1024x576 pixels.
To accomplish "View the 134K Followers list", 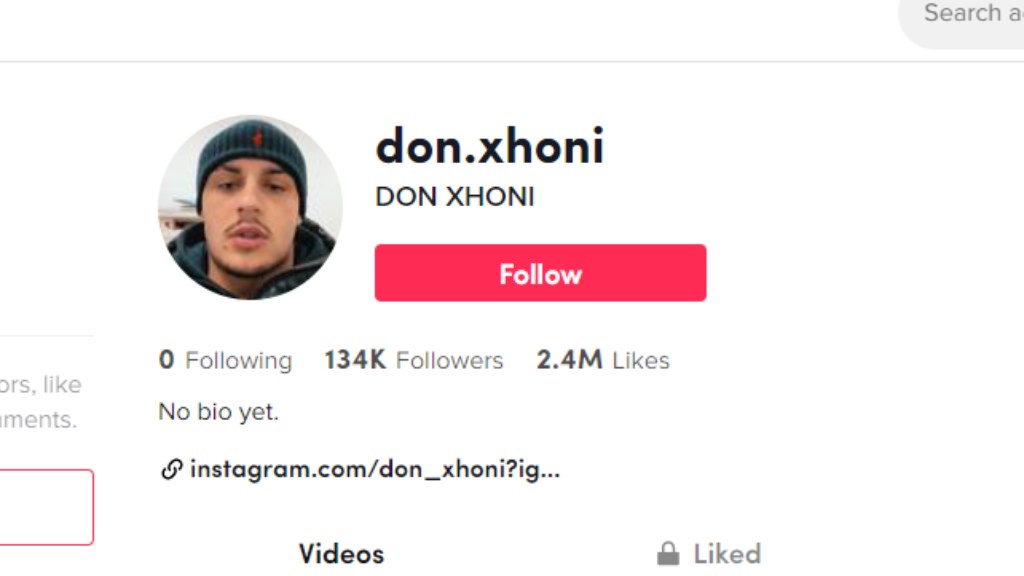I will [414, 360].
